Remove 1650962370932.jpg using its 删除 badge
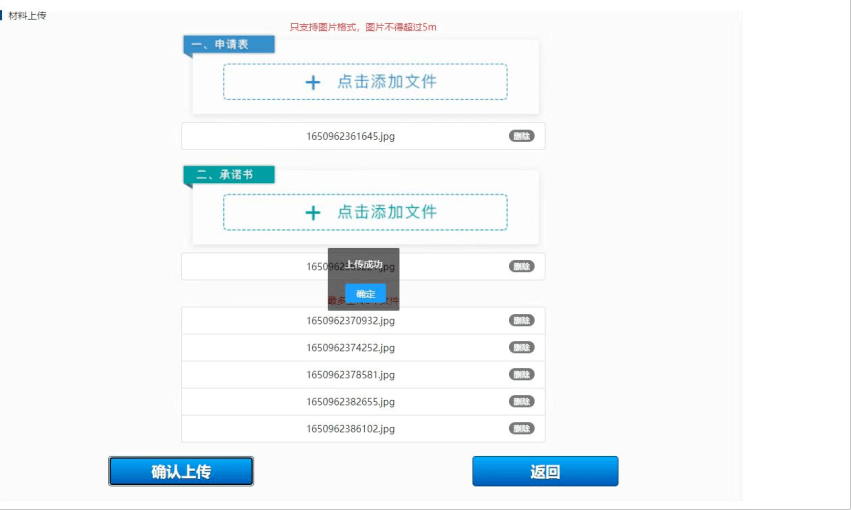Viewport: 851px width, 510px height. pos(521,321)
